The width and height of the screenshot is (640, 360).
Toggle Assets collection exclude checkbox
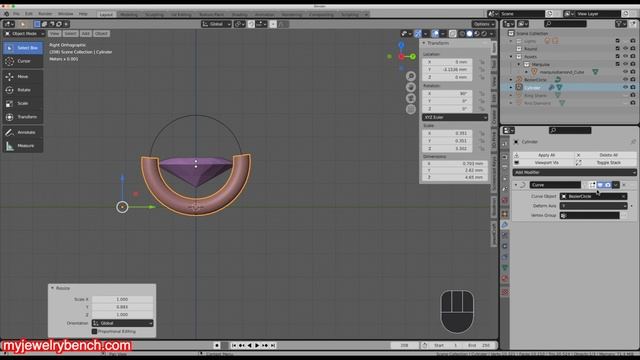(618, 56)
